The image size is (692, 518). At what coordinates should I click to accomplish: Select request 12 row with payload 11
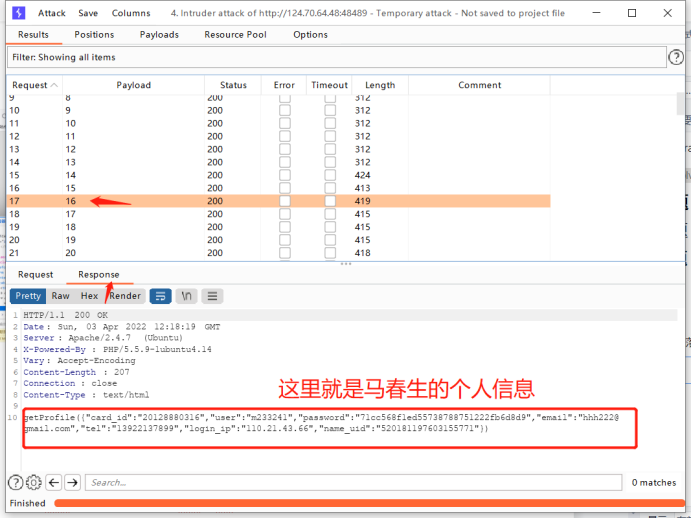tap(278, 136)
